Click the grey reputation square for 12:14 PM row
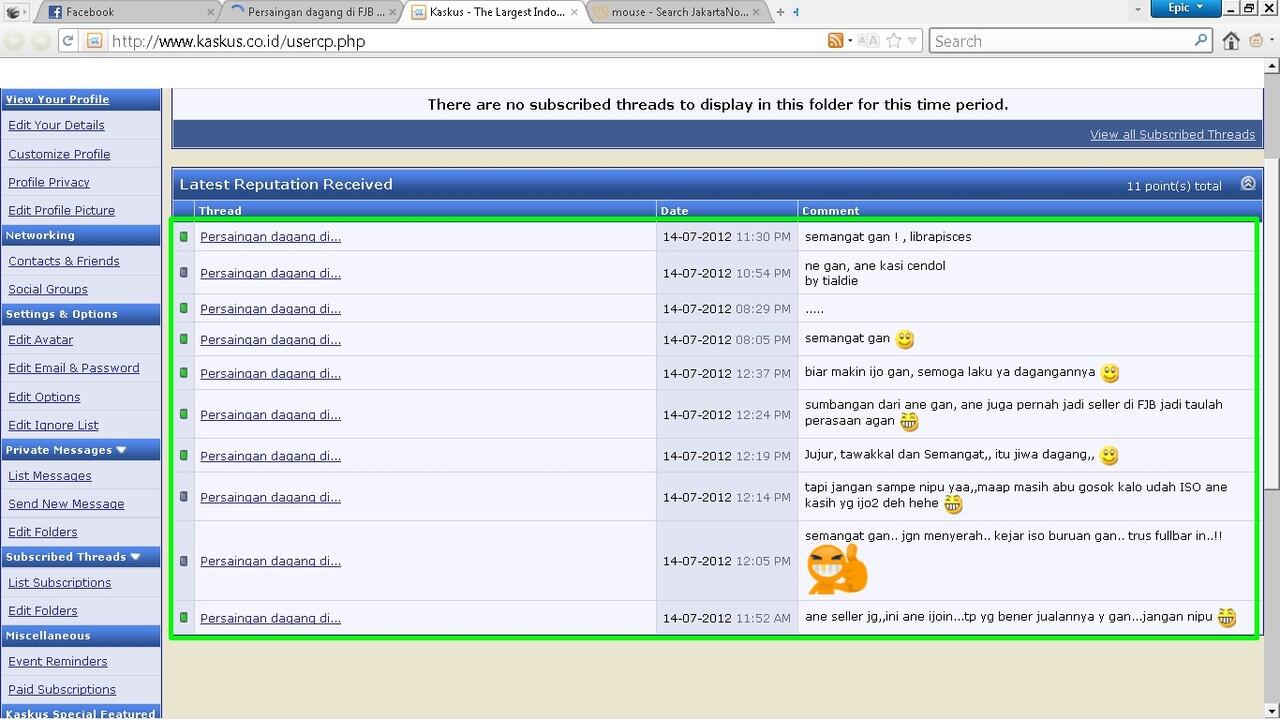 [184, 497]
